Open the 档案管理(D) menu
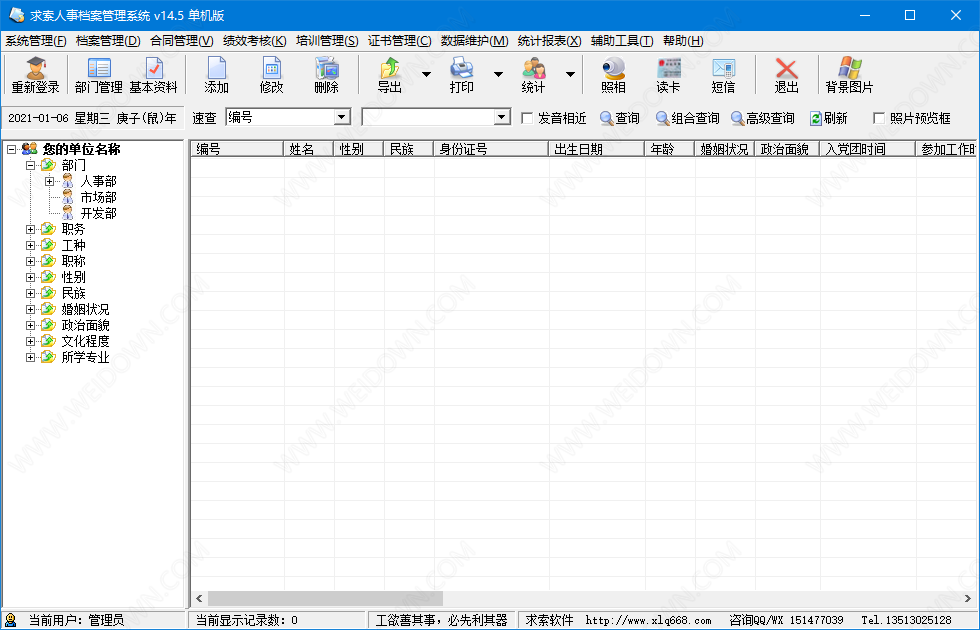Image resolution: width=980 pixels, height=630 pixels. click(108, 41)
